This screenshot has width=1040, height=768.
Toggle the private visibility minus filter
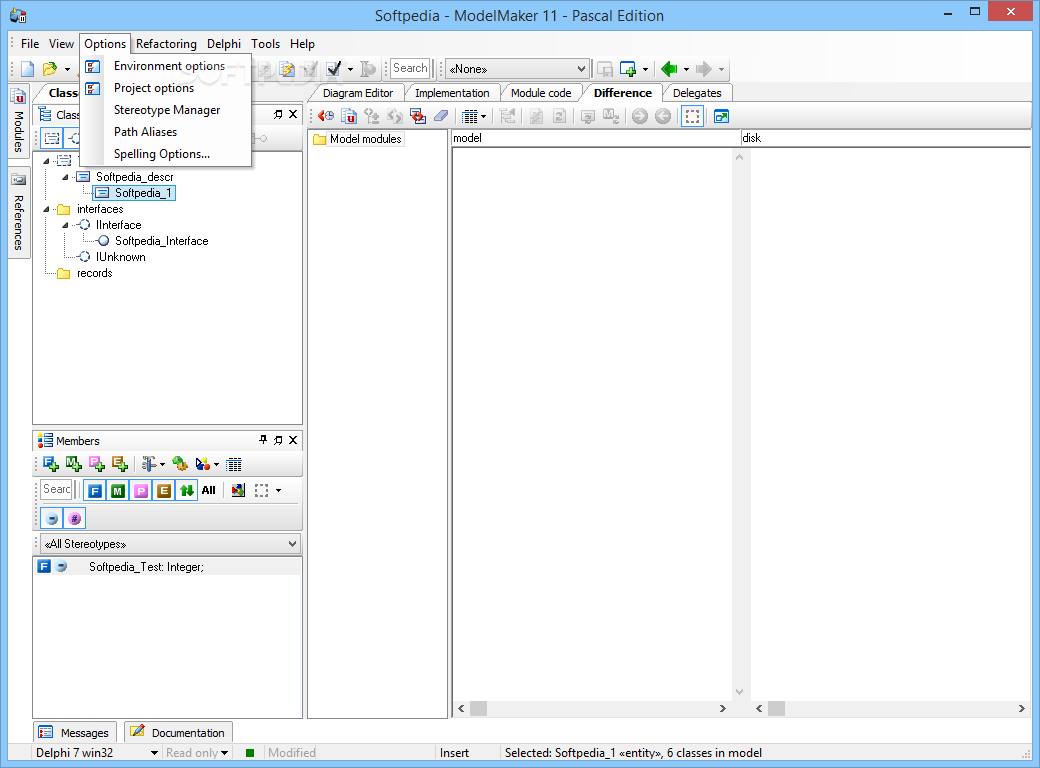pyautogui.click(x=52, y=519)
